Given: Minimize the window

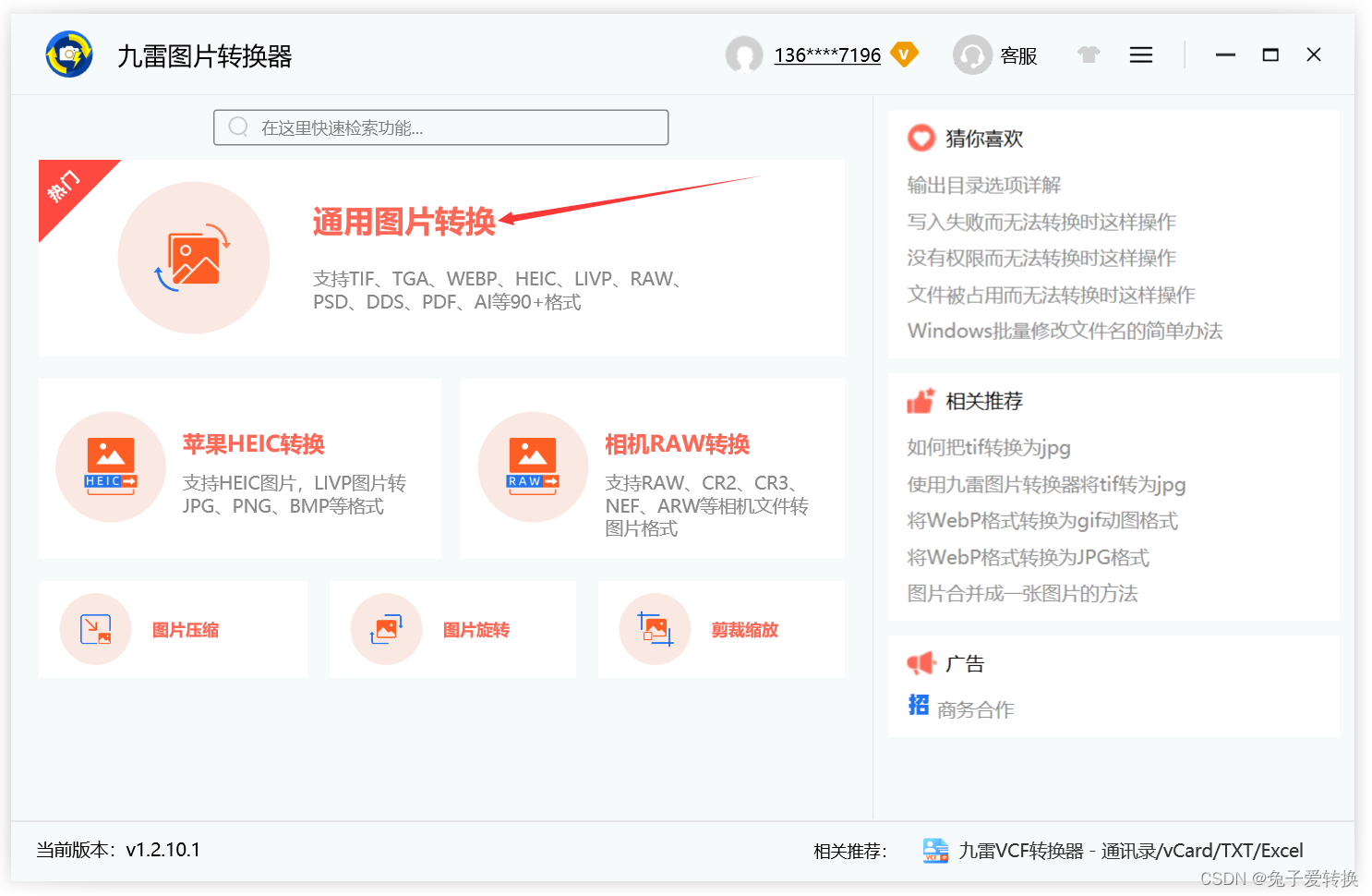Looking at the screenshot, I should tap(1225, 55).
